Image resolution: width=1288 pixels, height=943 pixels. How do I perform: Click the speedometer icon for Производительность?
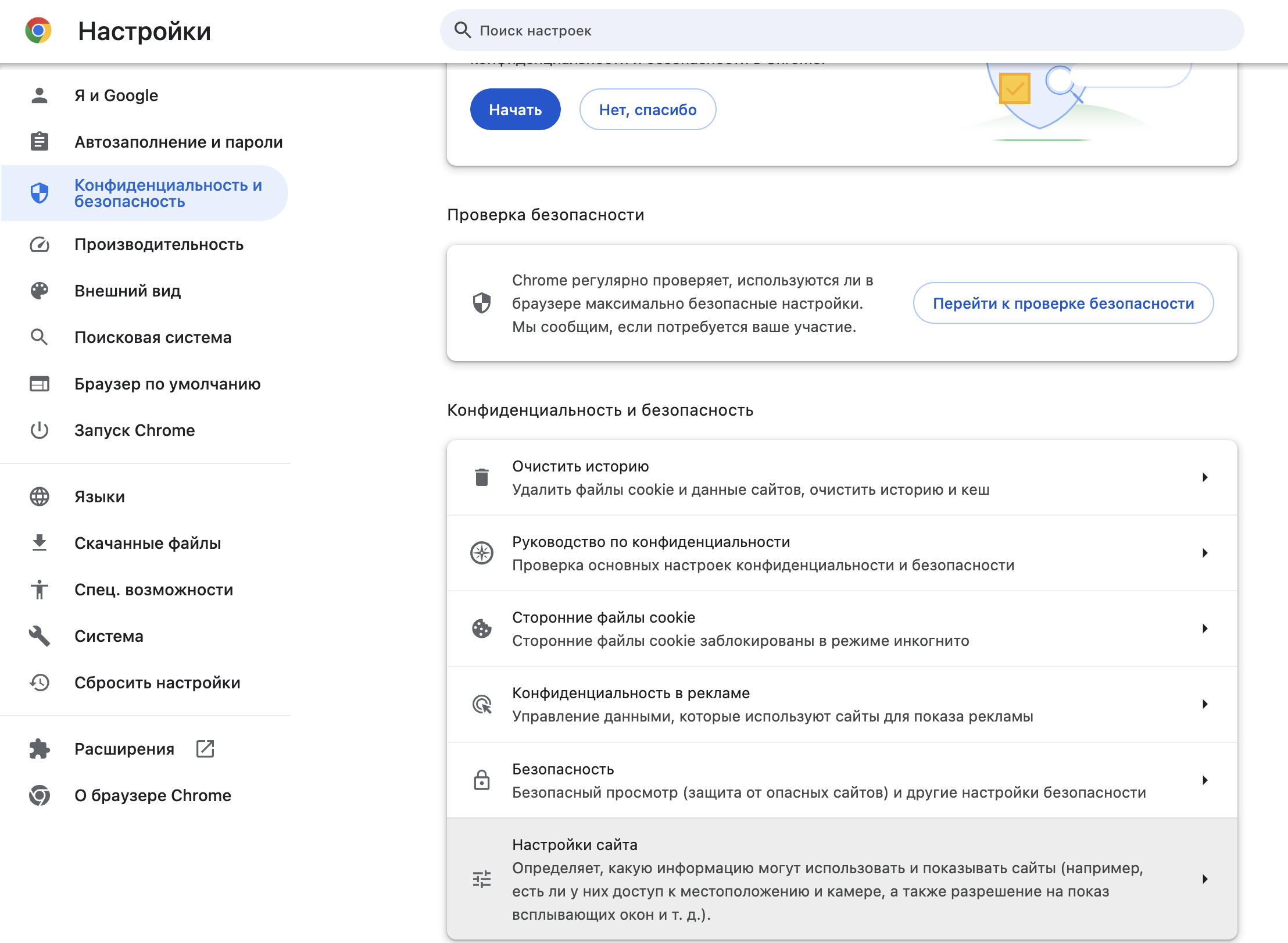click(x=39, y=245)
